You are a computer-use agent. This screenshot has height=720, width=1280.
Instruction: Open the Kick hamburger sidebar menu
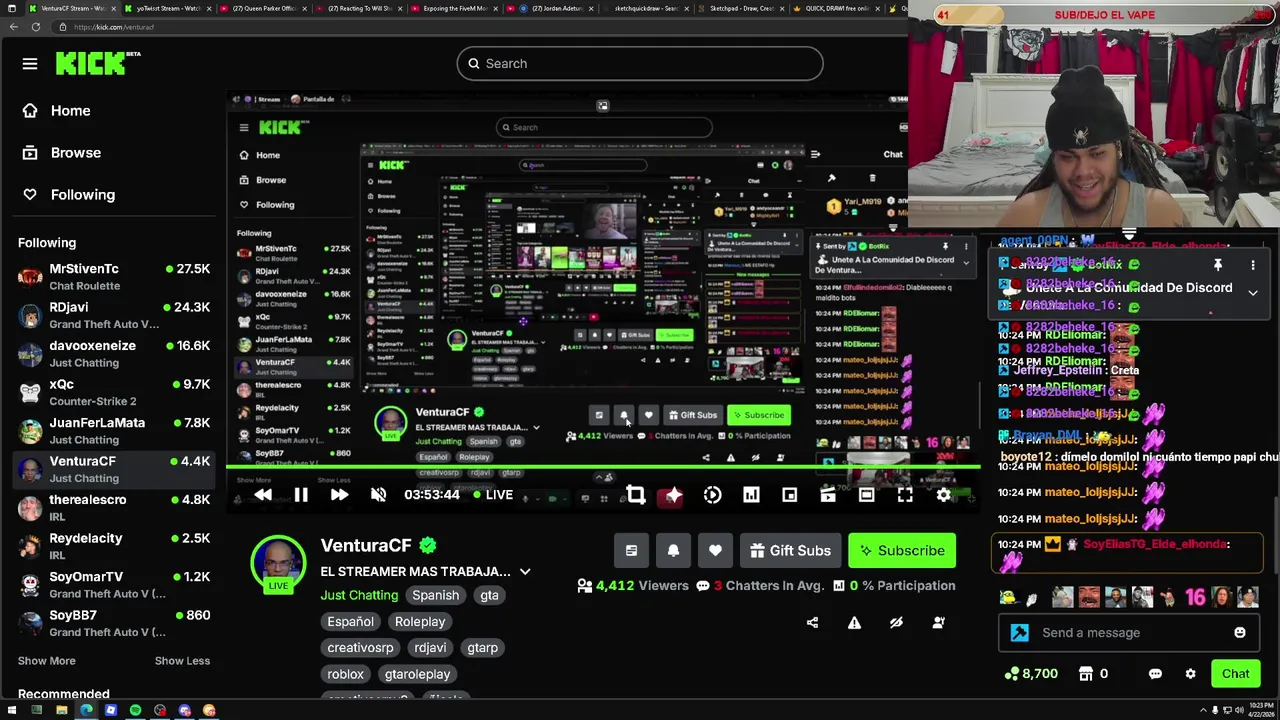pos(30,64)
